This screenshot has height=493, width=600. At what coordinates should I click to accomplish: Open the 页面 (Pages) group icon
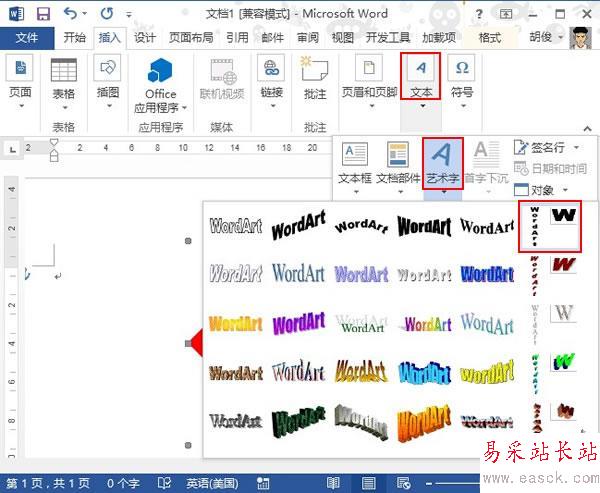(x=20, y=68)
